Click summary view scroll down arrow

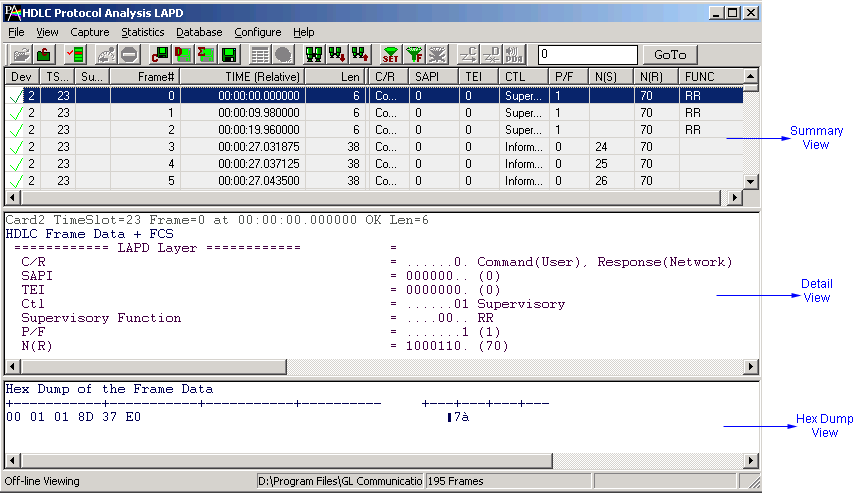751,181
